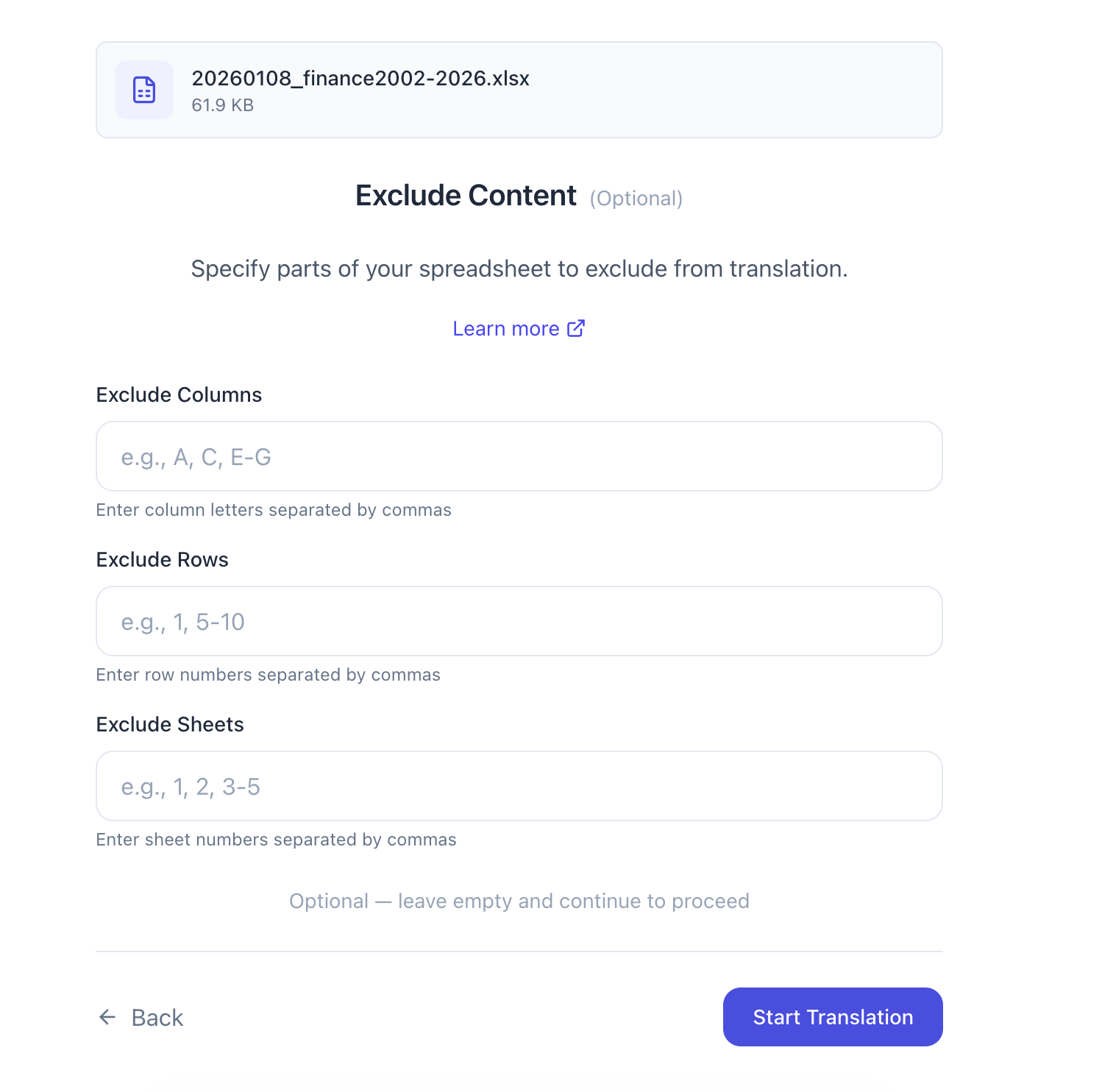The image size is (1102, 1092).
Task: Click the Back button text
Action: pyautogui.click(x=157, y=1018)
